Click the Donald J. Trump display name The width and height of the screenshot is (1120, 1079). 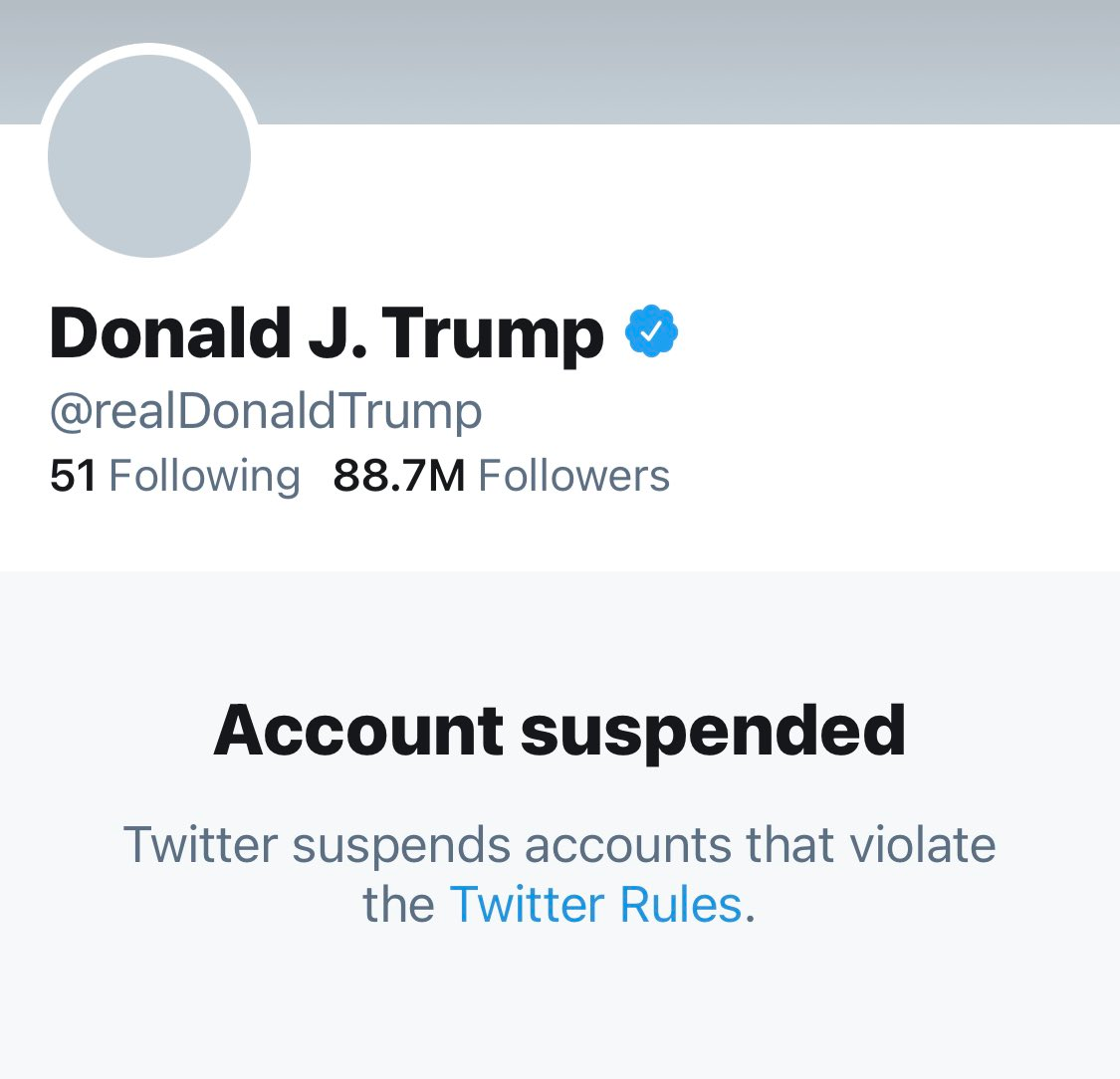[x=327, y=333]
